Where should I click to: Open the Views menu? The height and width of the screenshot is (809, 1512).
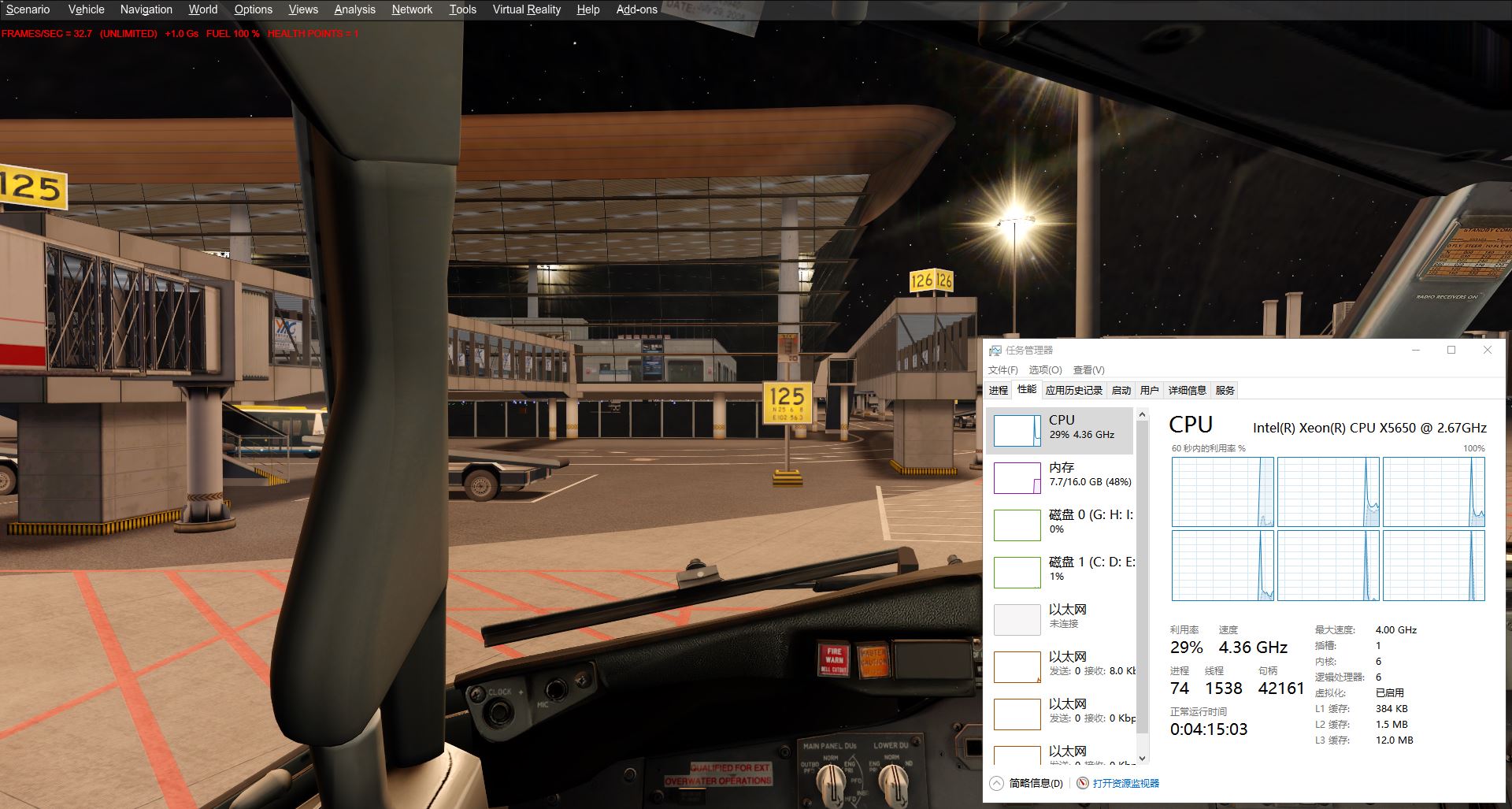pos(303,9)
